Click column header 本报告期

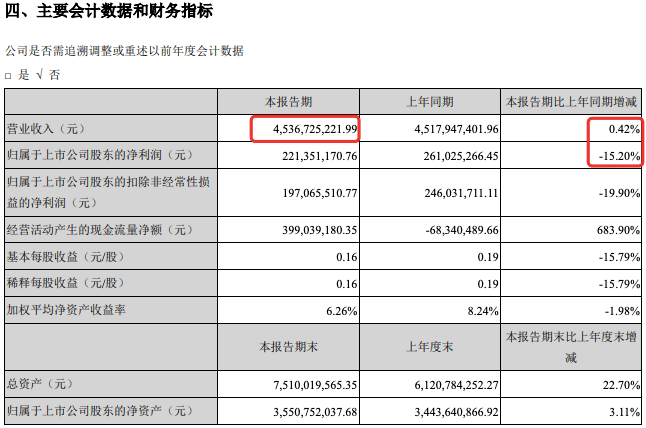[x=288, y=102]
